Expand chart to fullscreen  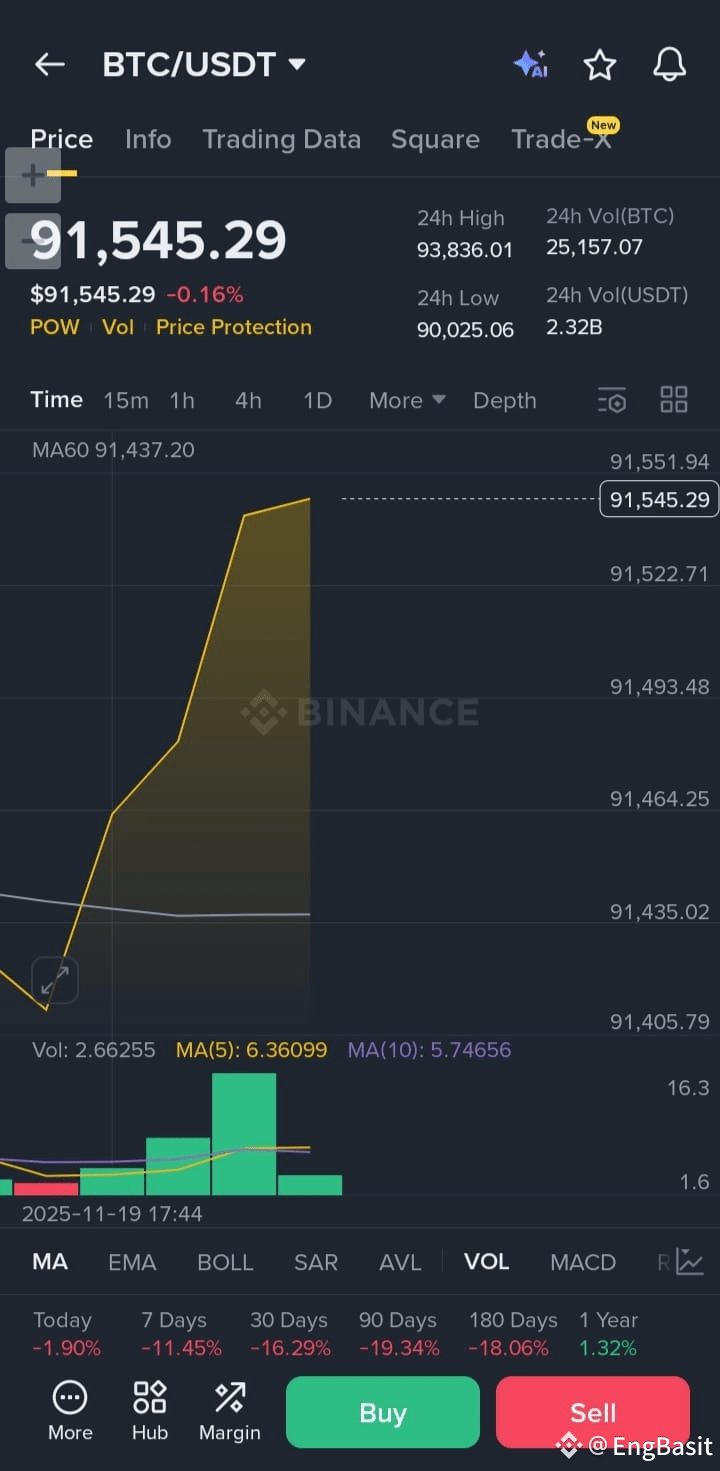click(55, 980)
